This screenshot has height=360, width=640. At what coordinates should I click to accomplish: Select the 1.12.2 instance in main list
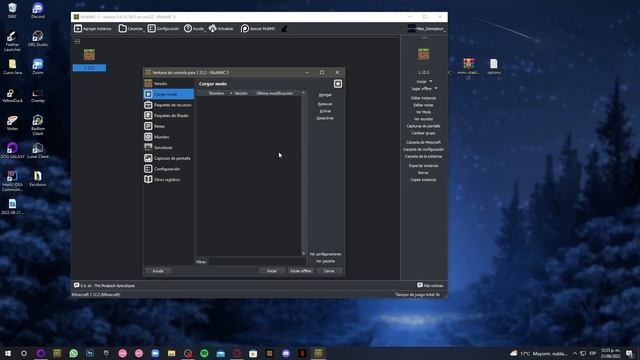[x=89, y=60]
